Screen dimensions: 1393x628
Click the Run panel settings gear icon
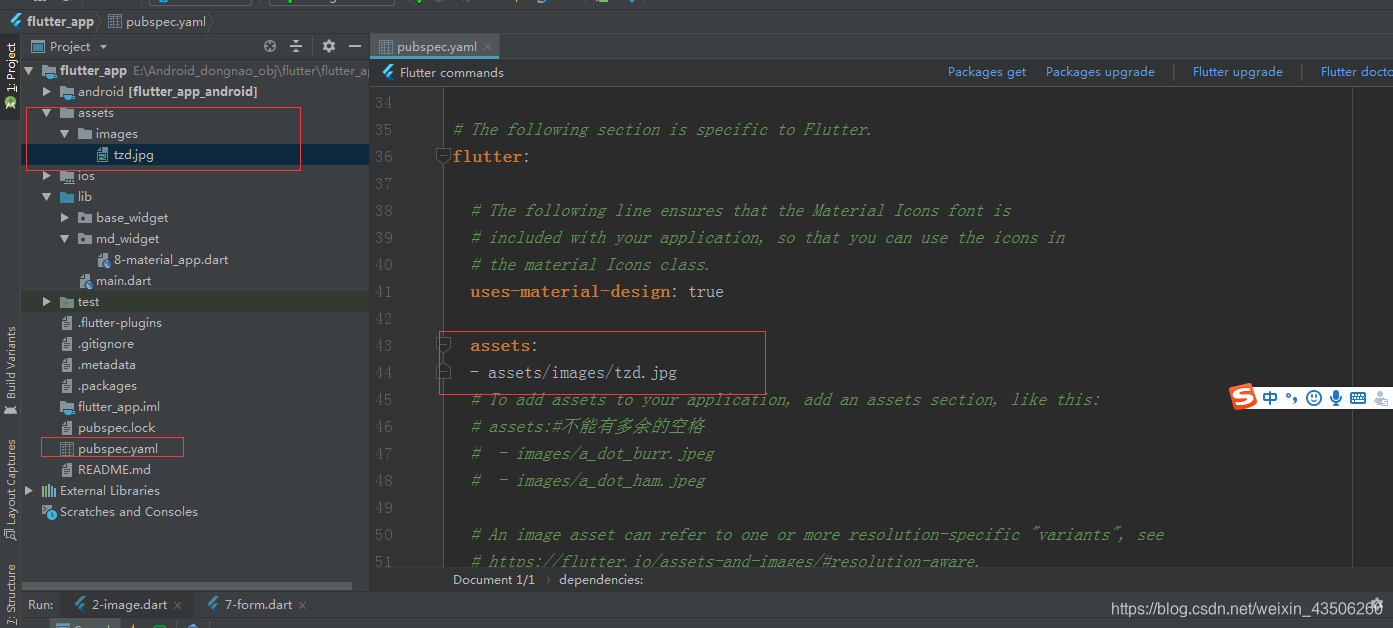1376,604
